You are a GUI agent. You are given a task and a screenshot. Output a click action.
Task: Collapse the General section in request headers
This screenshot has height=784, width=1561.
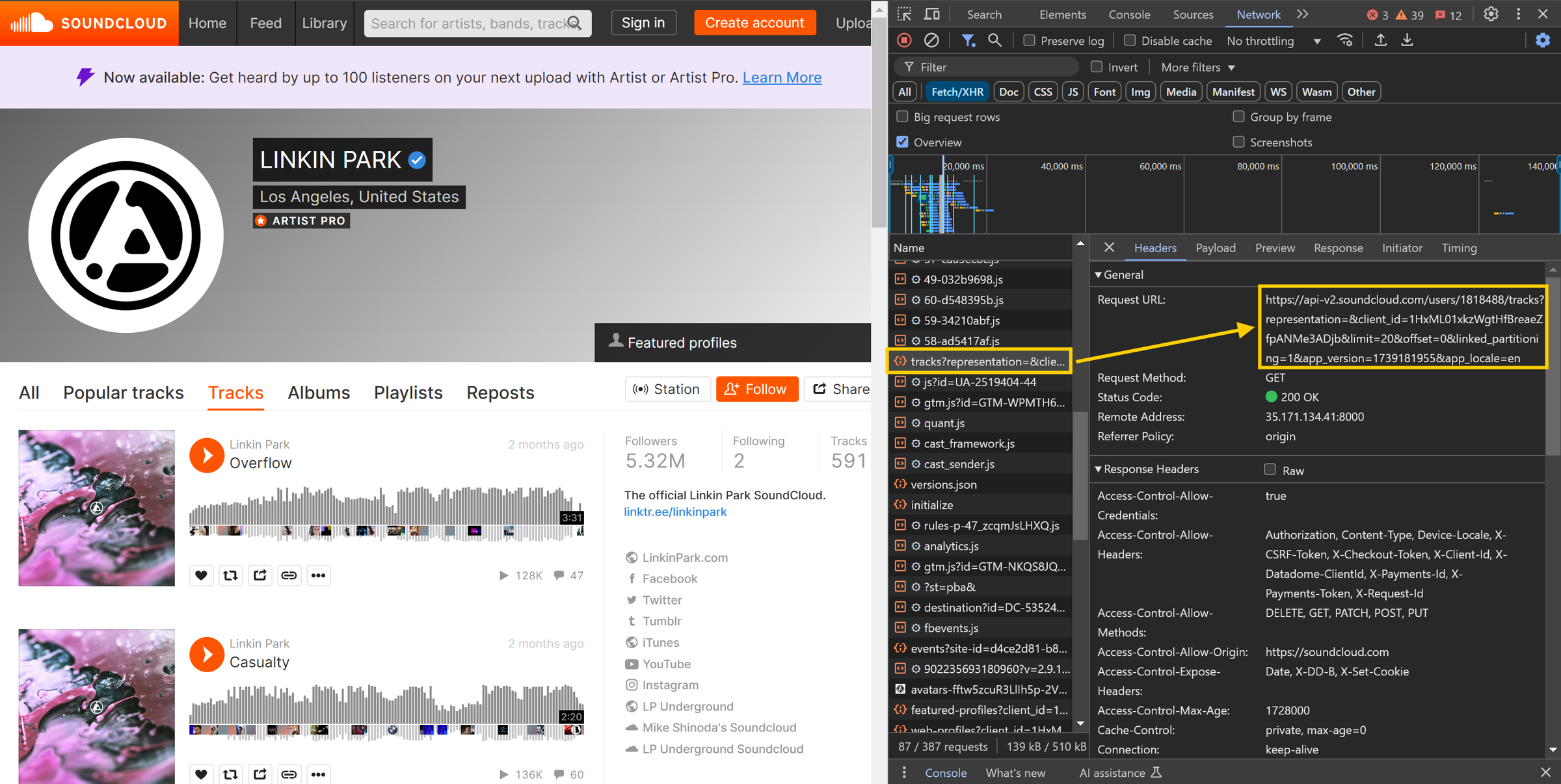[x=1098, y=274]
